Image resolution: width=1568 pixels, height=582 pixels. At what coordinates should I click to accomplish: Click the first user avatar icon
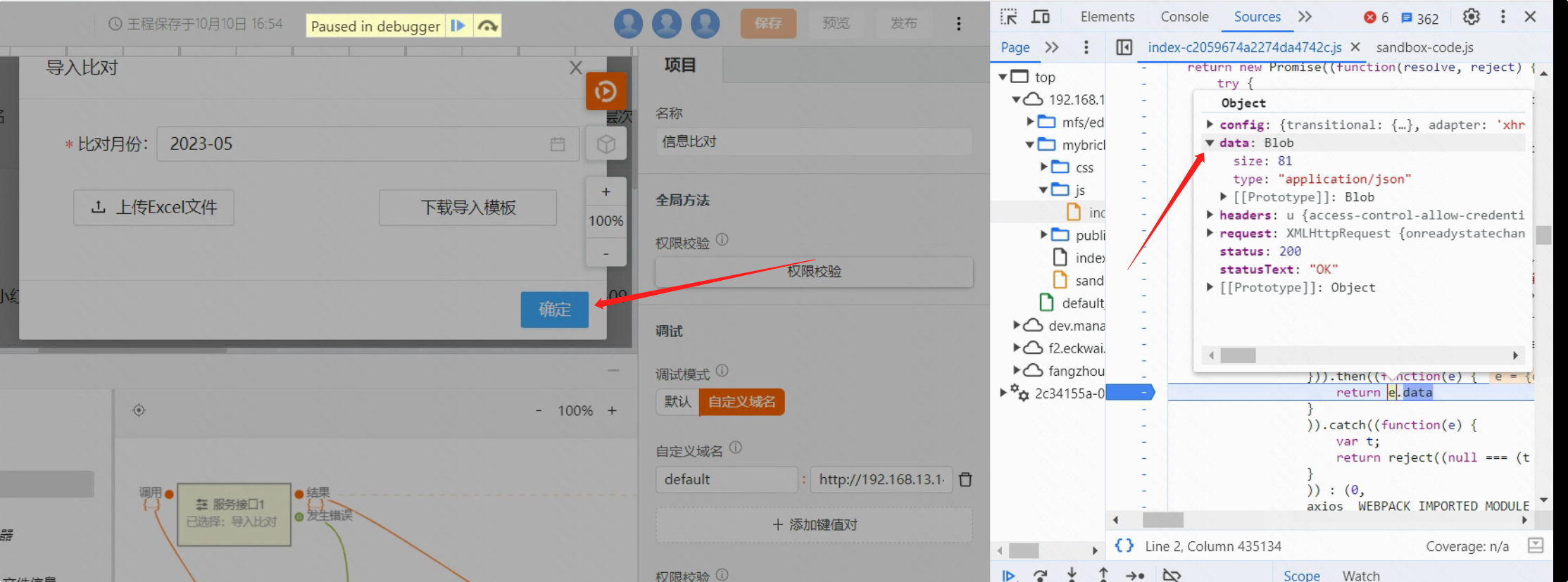click(x=628, y=24)
